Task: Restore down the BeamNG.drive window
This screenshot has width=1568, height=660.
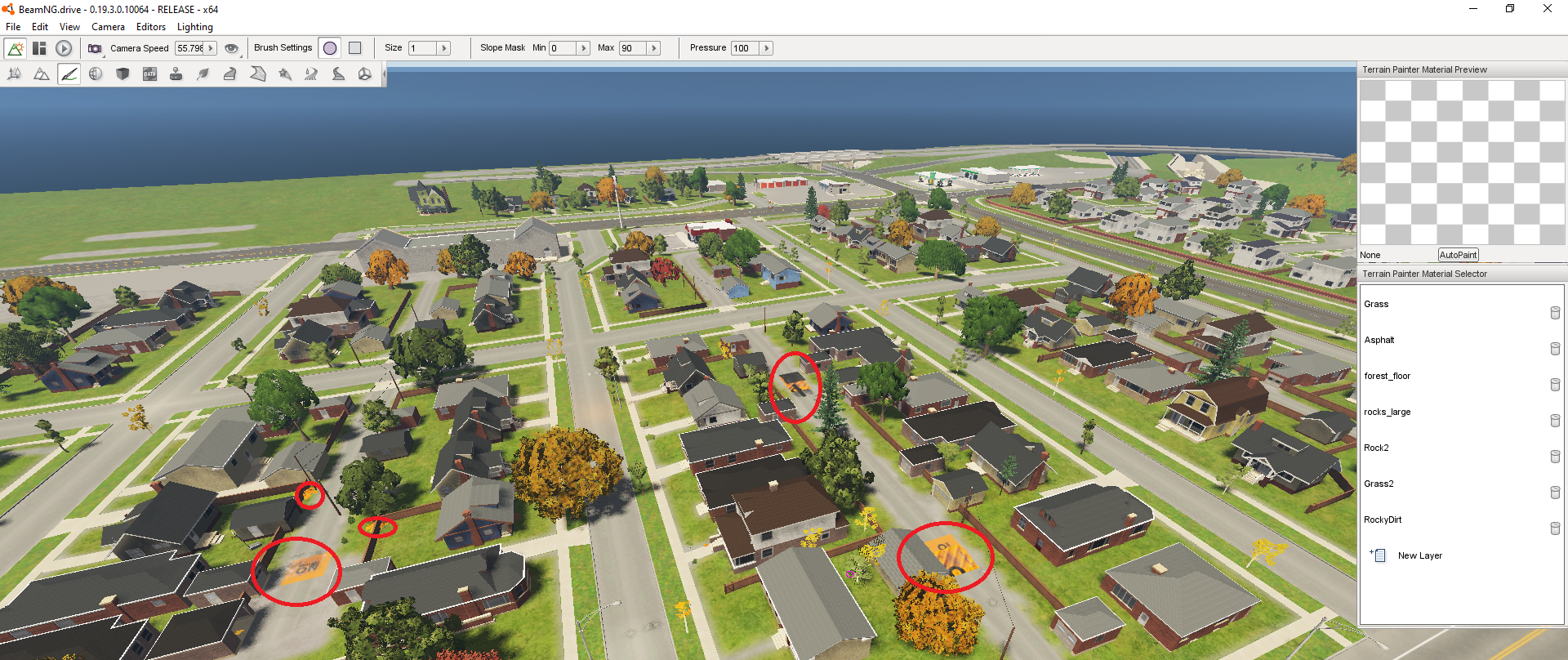Action: pyautogui.click(x=1510, y=9)
